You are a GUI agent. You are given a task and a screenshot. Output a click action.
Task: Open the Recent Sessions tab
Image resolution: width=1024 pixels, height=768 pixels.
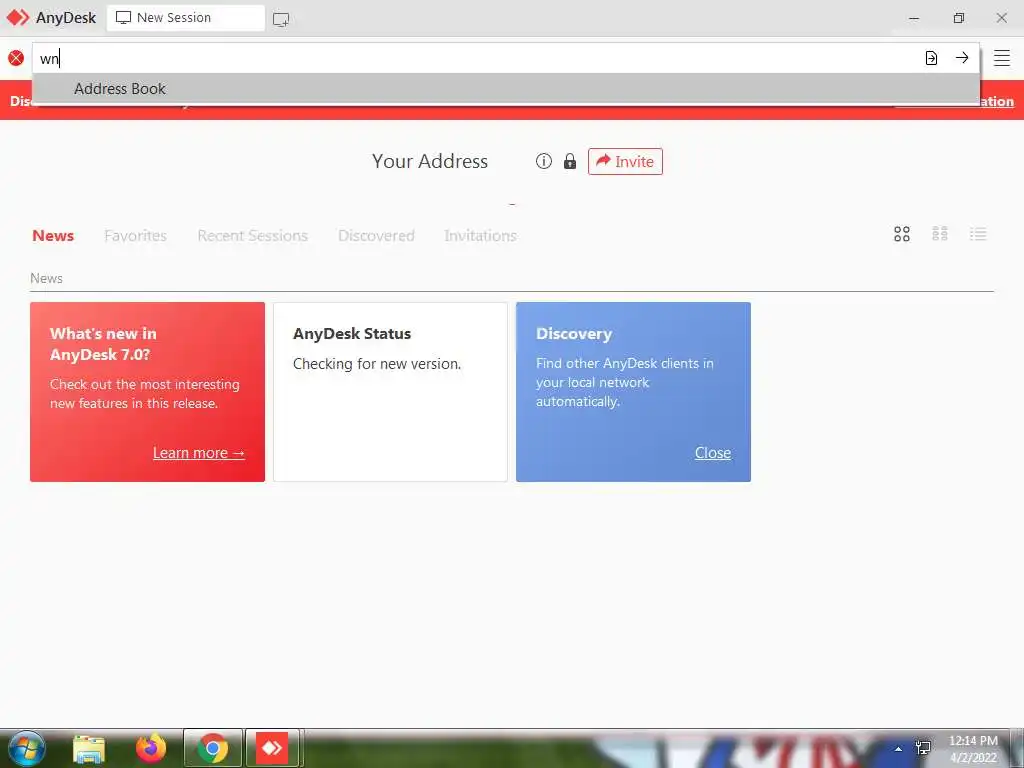pyautogui.click(x=252, y=236)
